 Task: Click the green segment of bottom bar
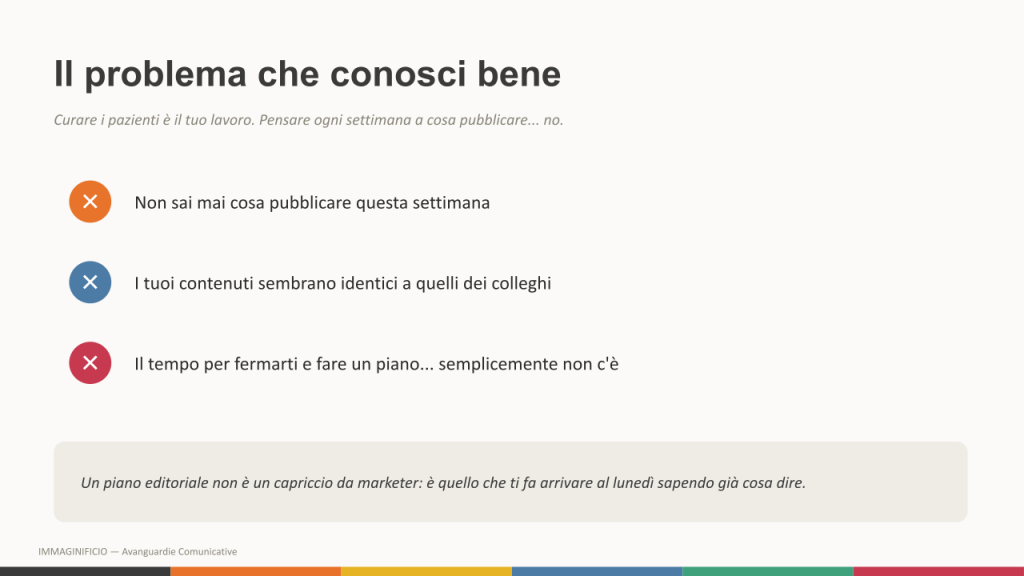(x=768, y=571)
